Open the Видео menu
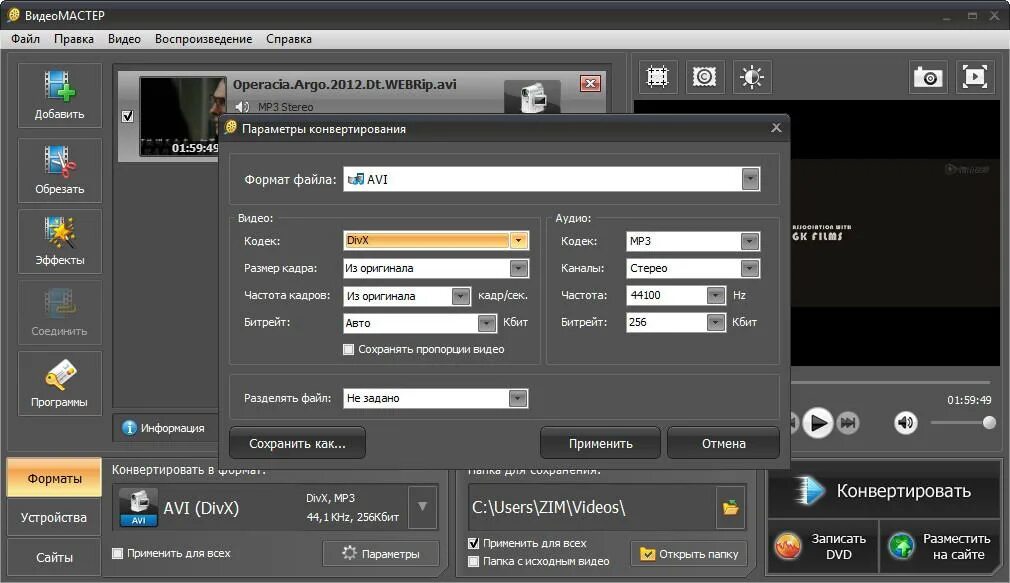The height and width of the screenshot is (583, 1010). 124,39
